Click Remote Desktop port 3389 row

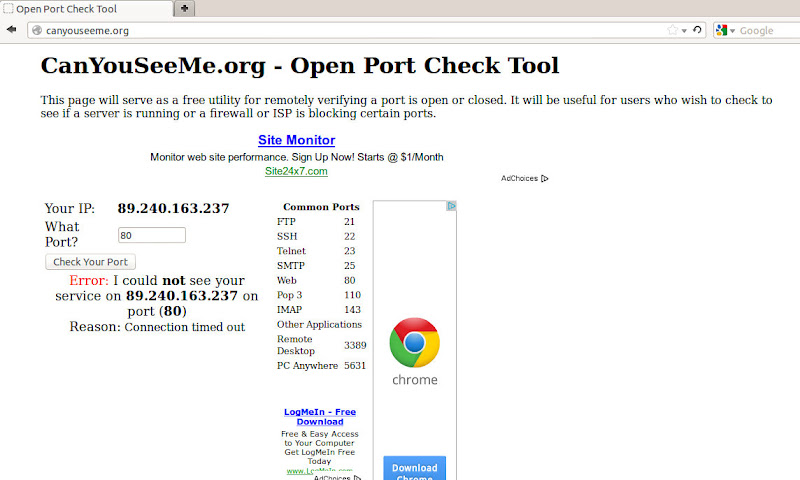point(321,345)
